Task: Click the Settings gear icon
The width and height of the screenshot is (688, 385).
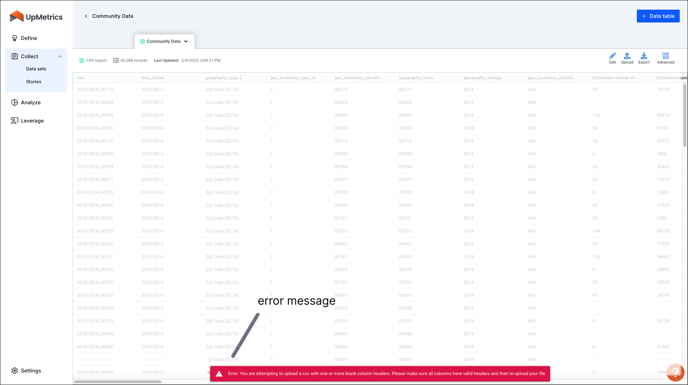Action: pyautogui.click(x=14, y=371)
